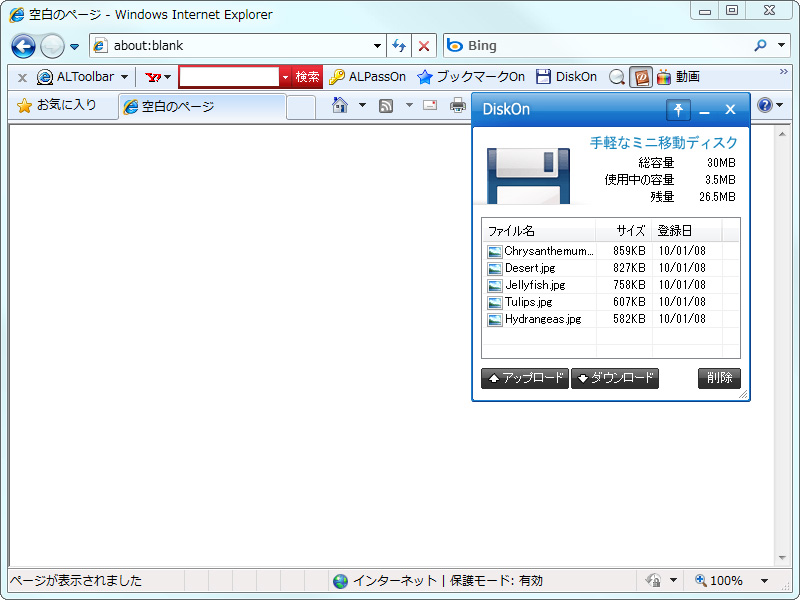This screenshot has width=800, height=600.
Task: Stop loading with the red X icon
Action: (423, 46)
